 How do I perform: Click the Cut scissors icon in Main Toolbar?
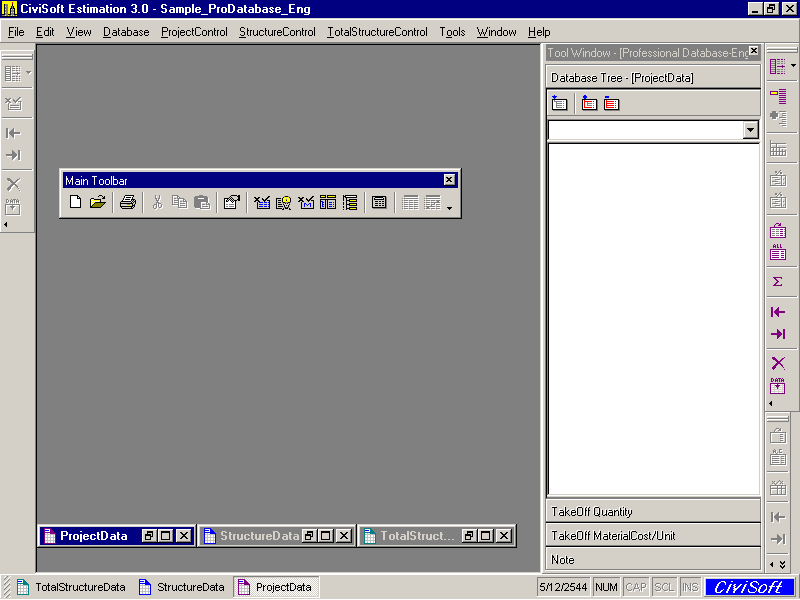click(x=157, y=202)
